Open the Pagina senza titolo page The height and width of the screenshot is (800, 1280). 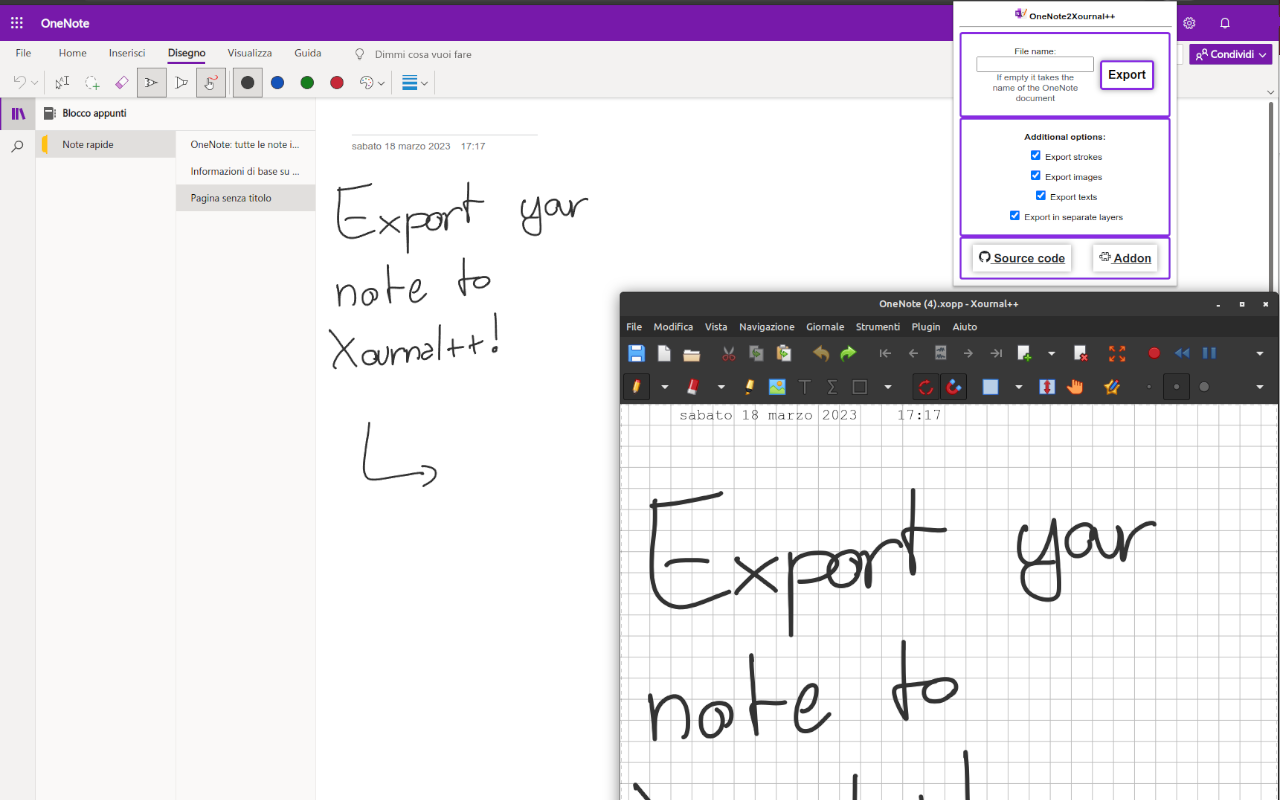(246, 198)
